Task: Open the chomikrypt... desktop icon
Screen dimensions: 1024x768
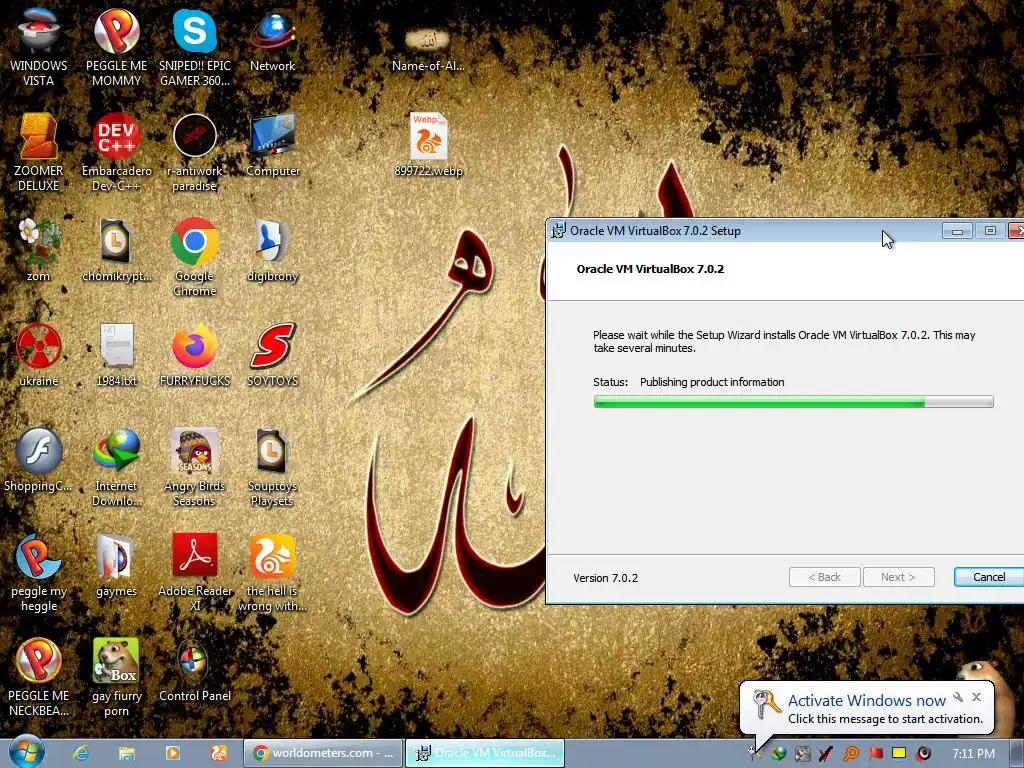Action: [x=116, y=250]
